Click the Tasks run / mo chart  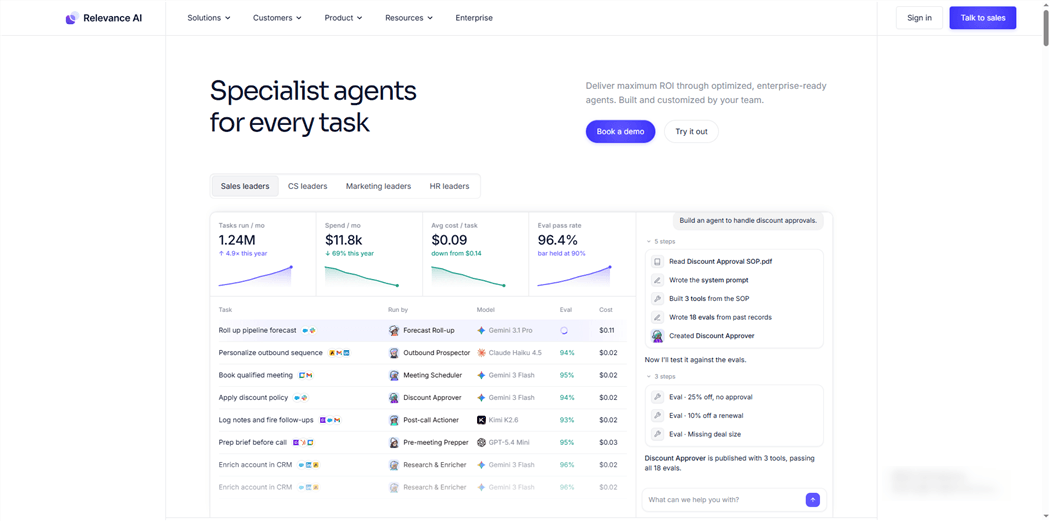(x=255, y=277)
